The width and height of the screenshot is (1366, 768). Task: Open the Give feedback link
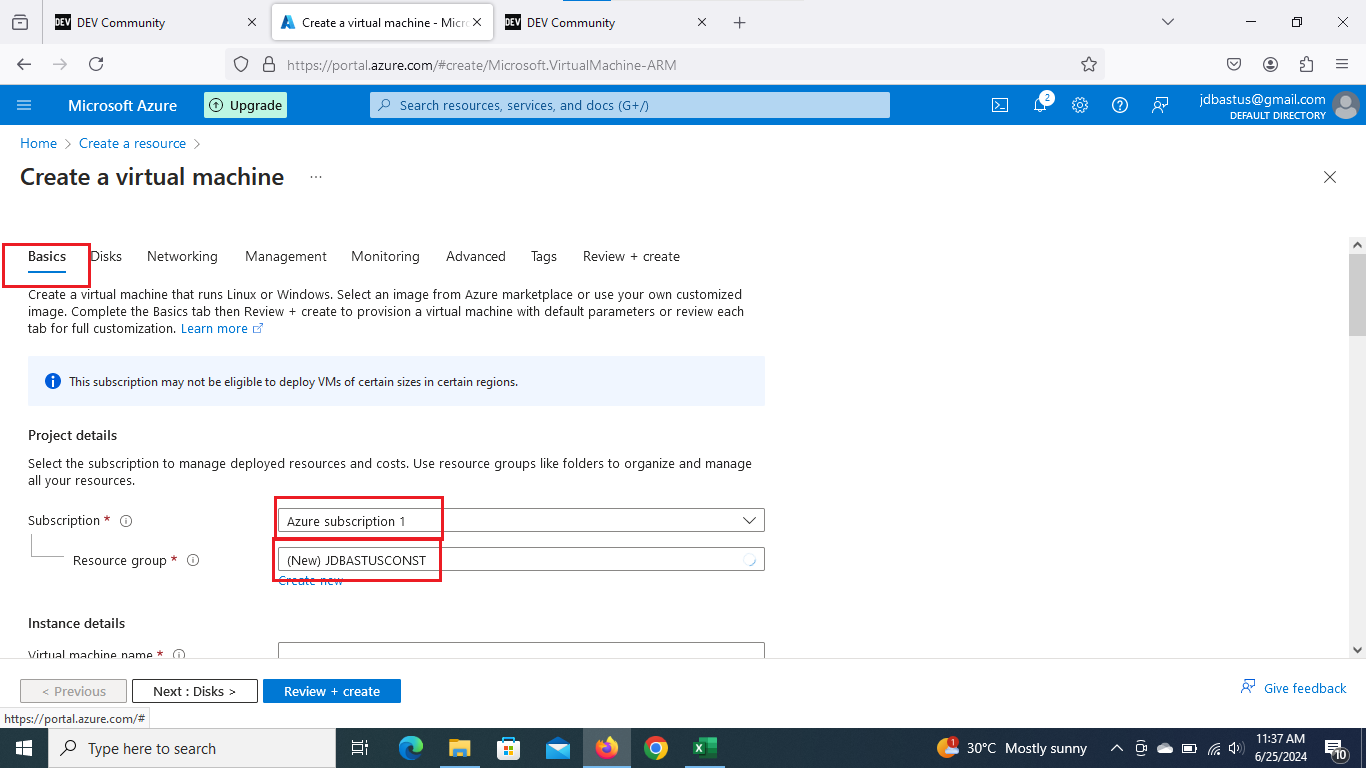1294,688
